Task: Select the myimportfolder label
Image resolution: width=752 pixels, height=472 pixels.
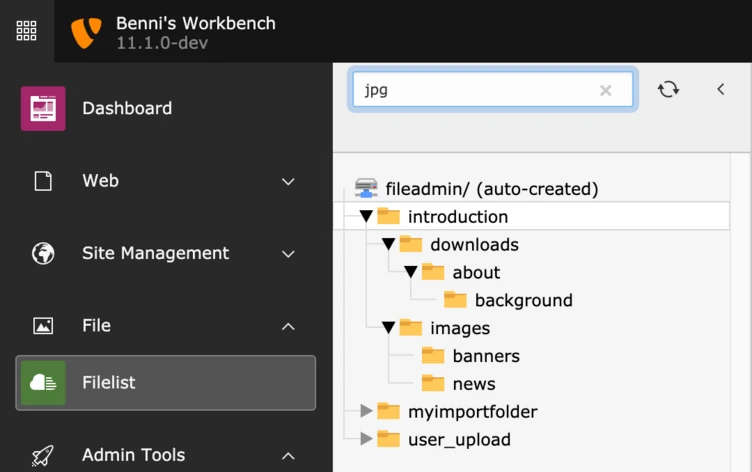Action: (473, 412)
